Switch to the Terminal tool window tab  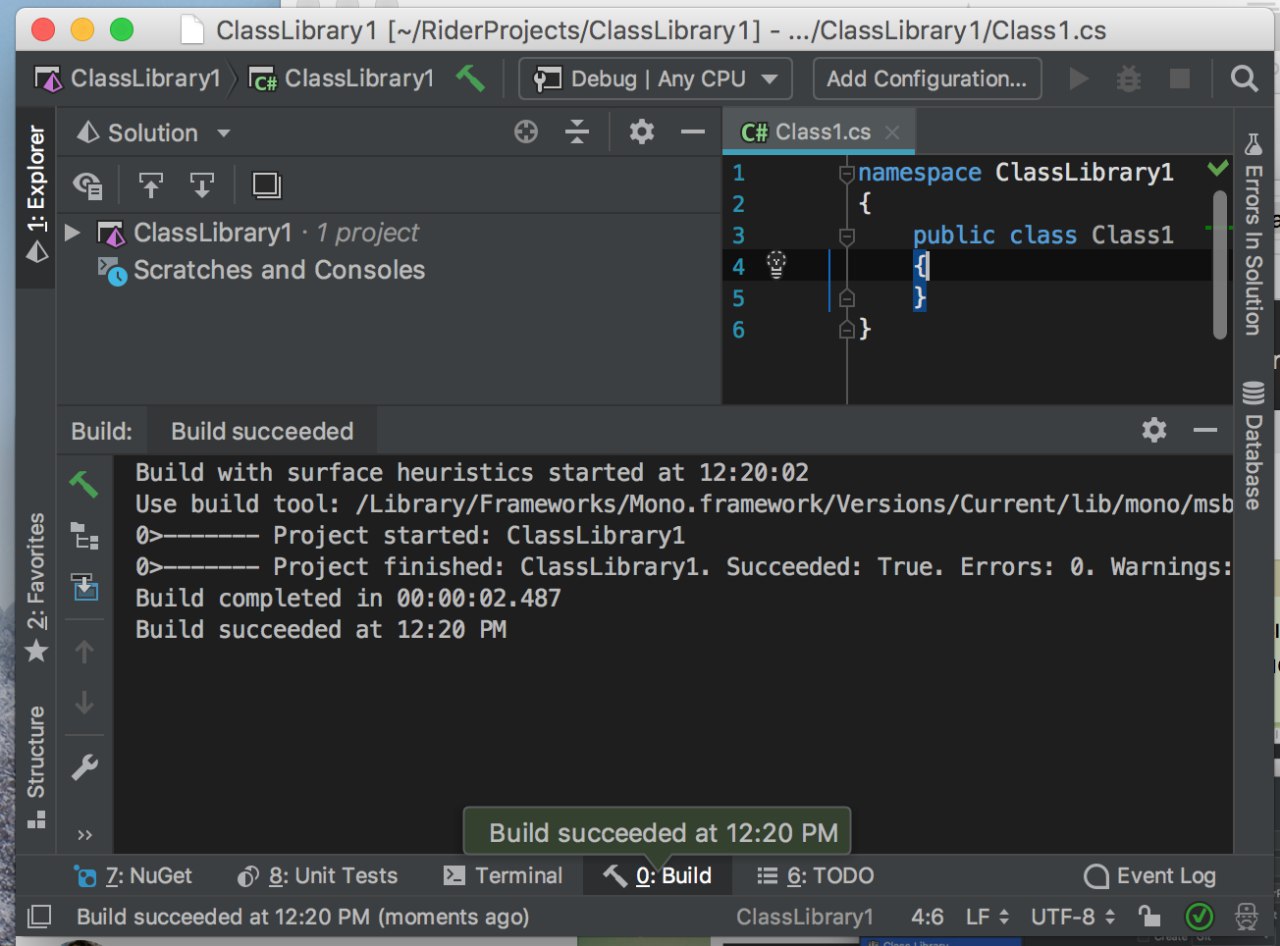click(x=504, y=876)
